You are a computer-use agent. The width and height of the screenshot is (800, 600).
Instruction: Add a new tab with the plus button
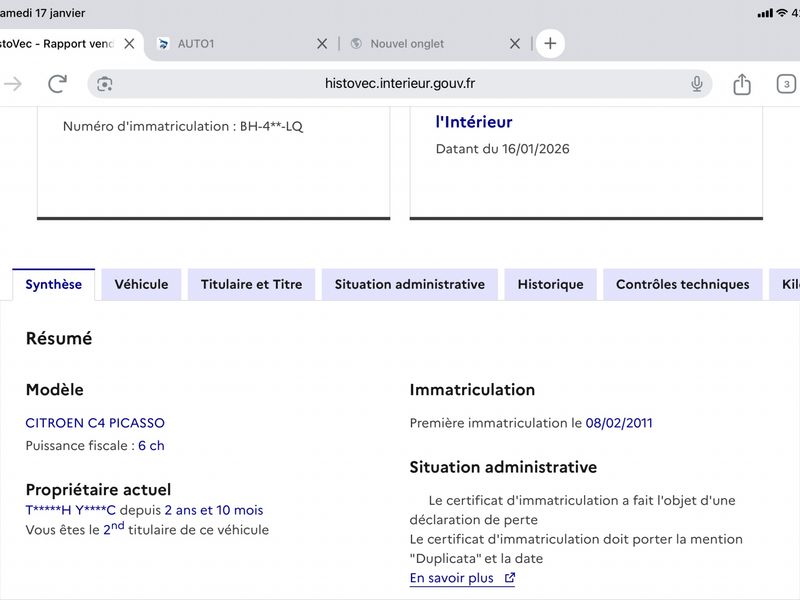[550, 43]
